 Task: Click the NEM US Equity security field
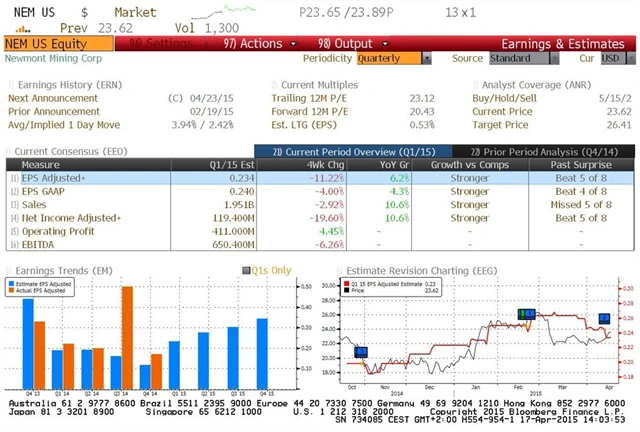point(59,44)
